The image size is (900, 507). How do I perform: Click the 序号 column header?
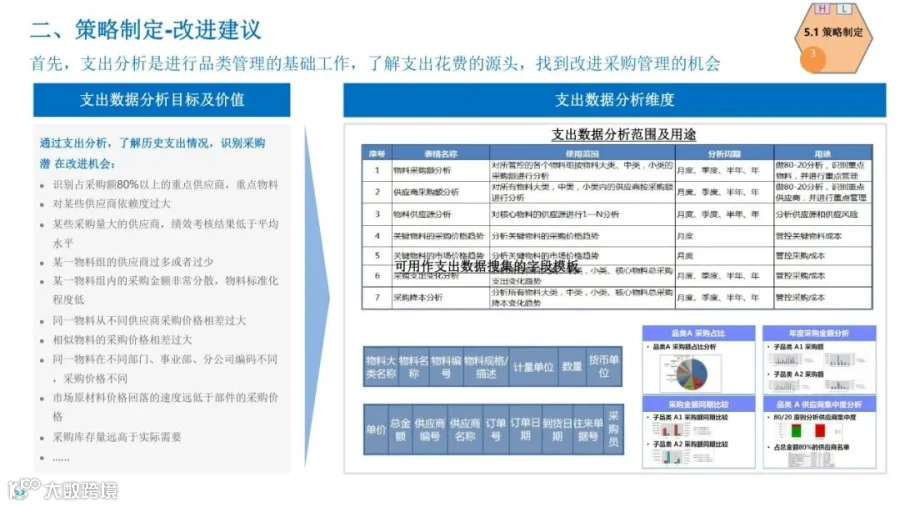click(x=377, y=153)
